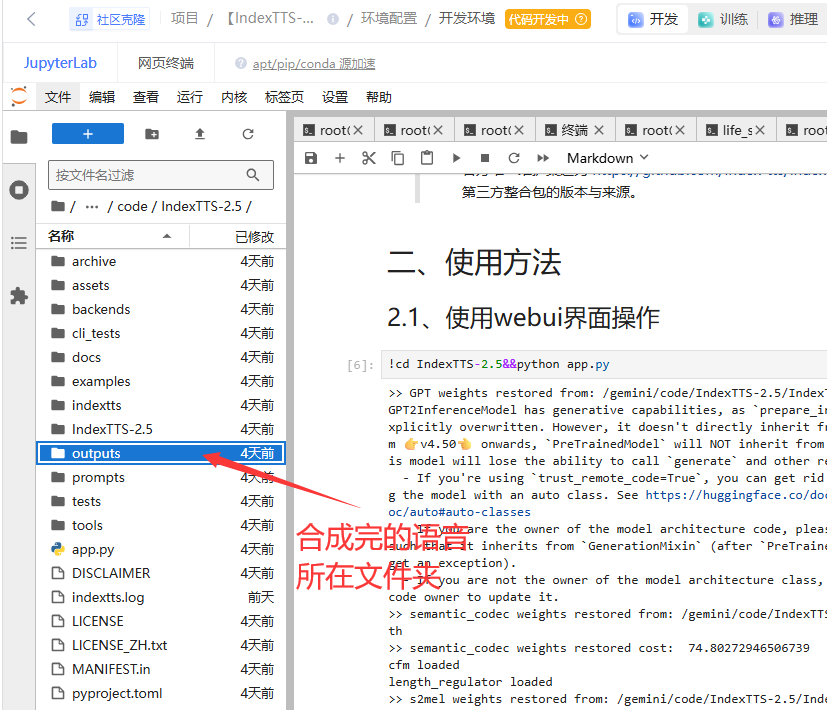Sort files by 名称 column

click(x=112, y=236)
